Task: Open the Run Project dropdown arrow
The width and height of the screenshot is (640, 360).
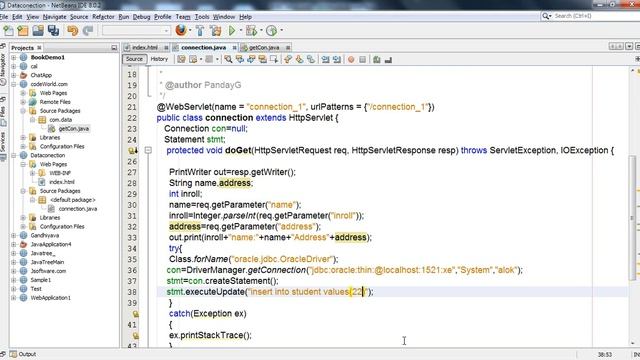Action: [x=241, y=30]
